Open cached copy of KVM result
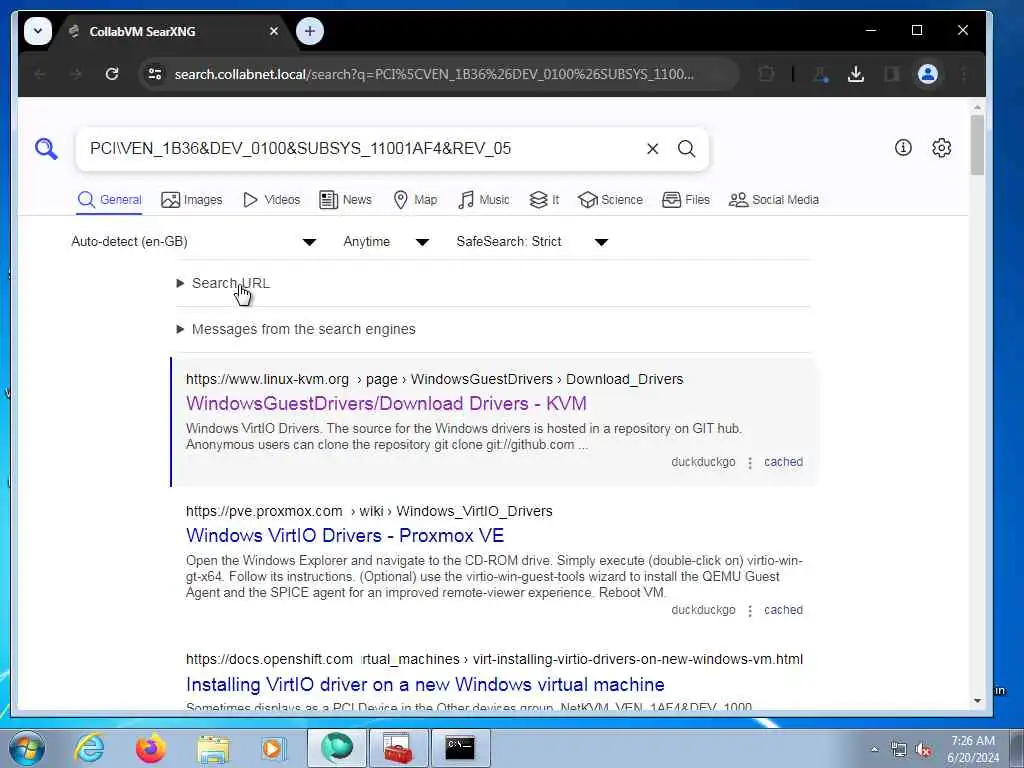The width and height of the screenshot is (1024, 768). (x=783, y=462)
